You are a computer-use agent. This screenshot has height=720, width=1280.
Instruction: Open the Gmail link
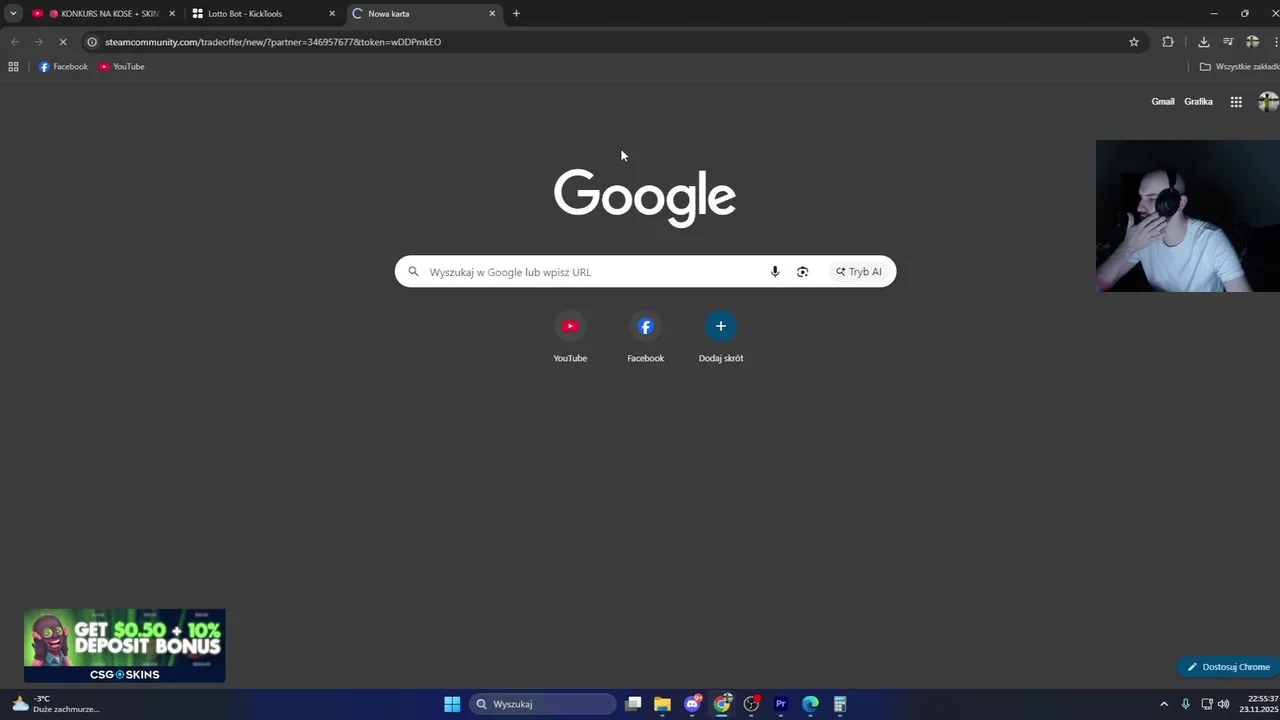[x=1163, y=102]
